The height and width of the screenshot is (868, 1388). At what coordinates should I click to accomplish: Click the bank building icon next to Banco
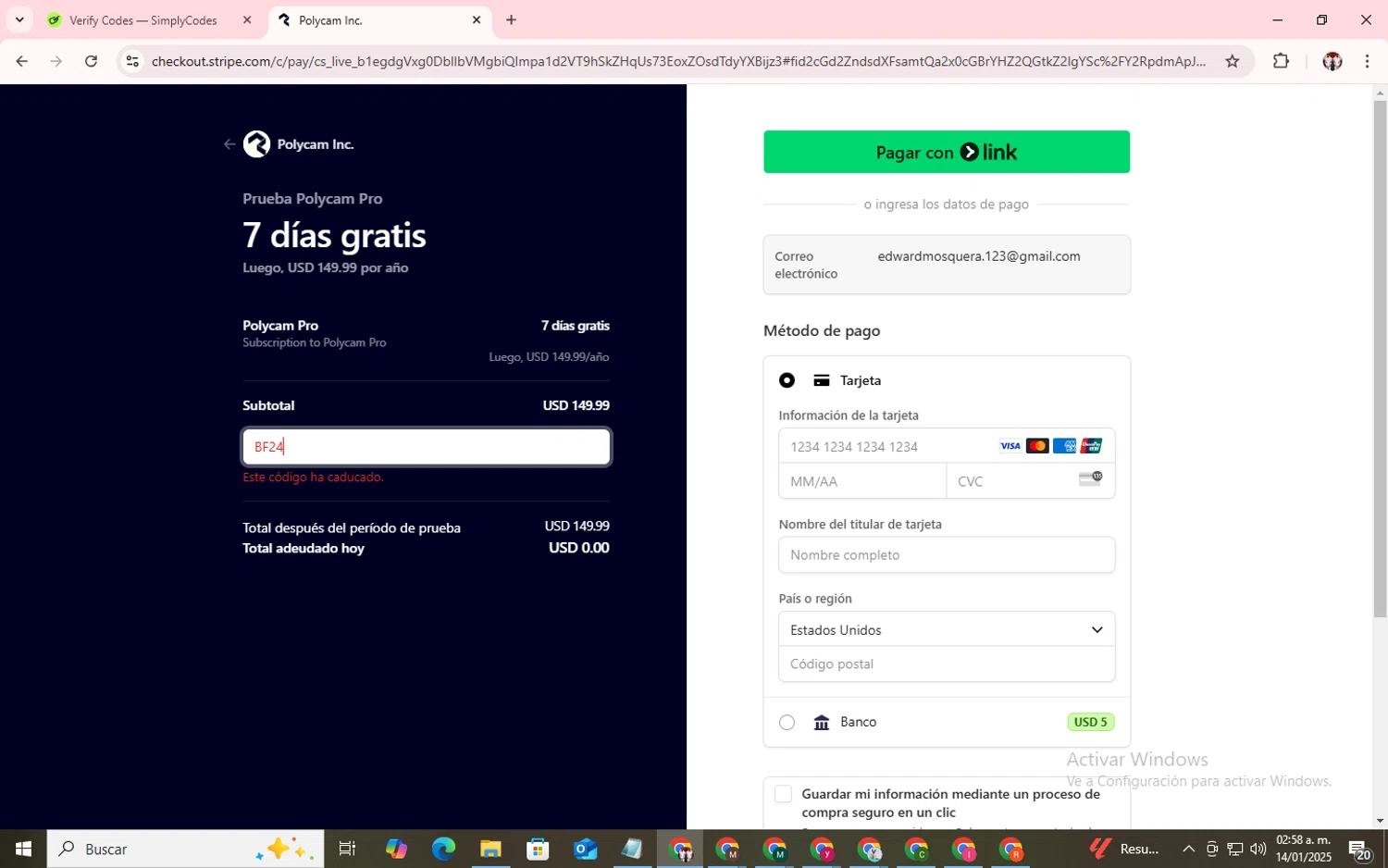click(x=821, y=722)
